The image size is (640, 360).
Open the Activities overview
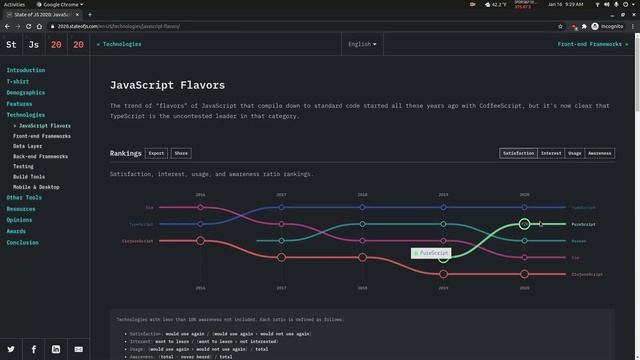coord(14,4)
